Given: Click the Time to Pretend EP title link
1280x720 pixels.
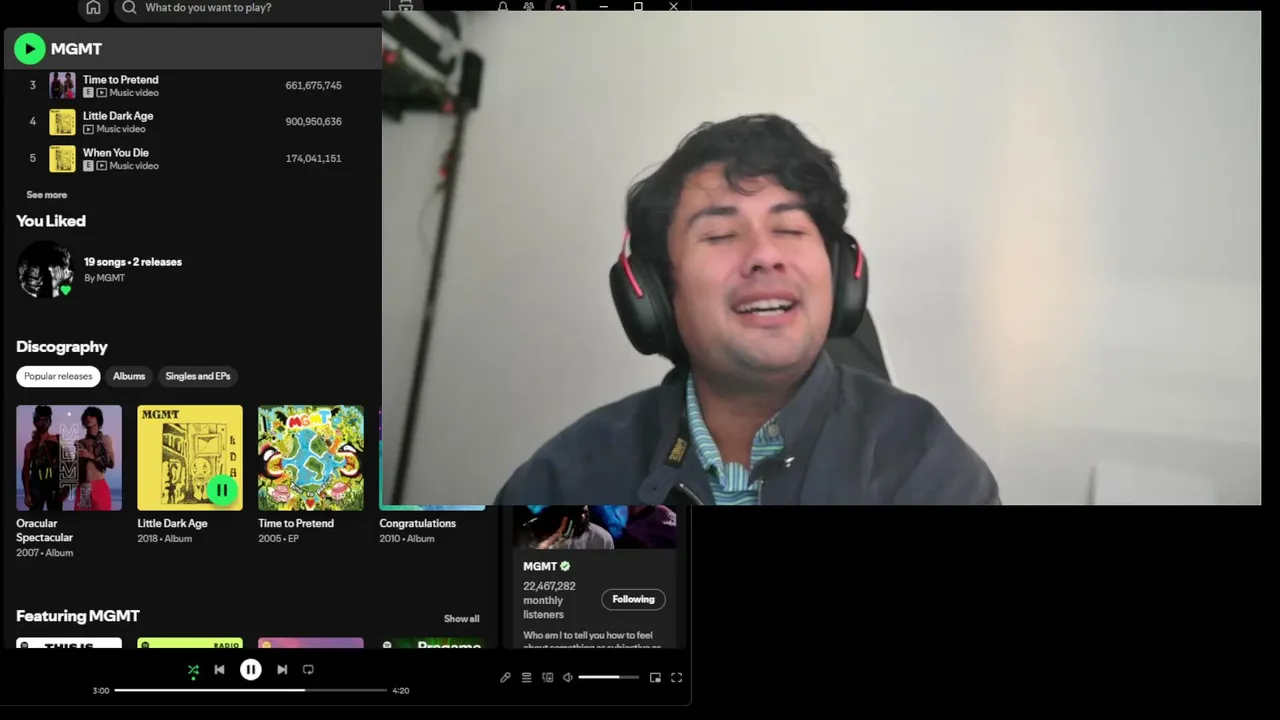Looking at the screenshot, I should click(x=296, y=523).
